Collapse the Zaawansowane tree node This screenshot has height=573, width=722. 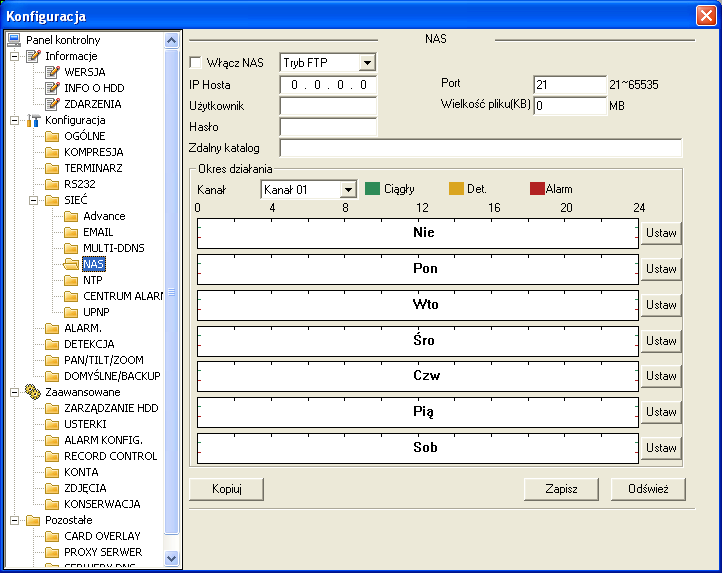tap(15, 392)
